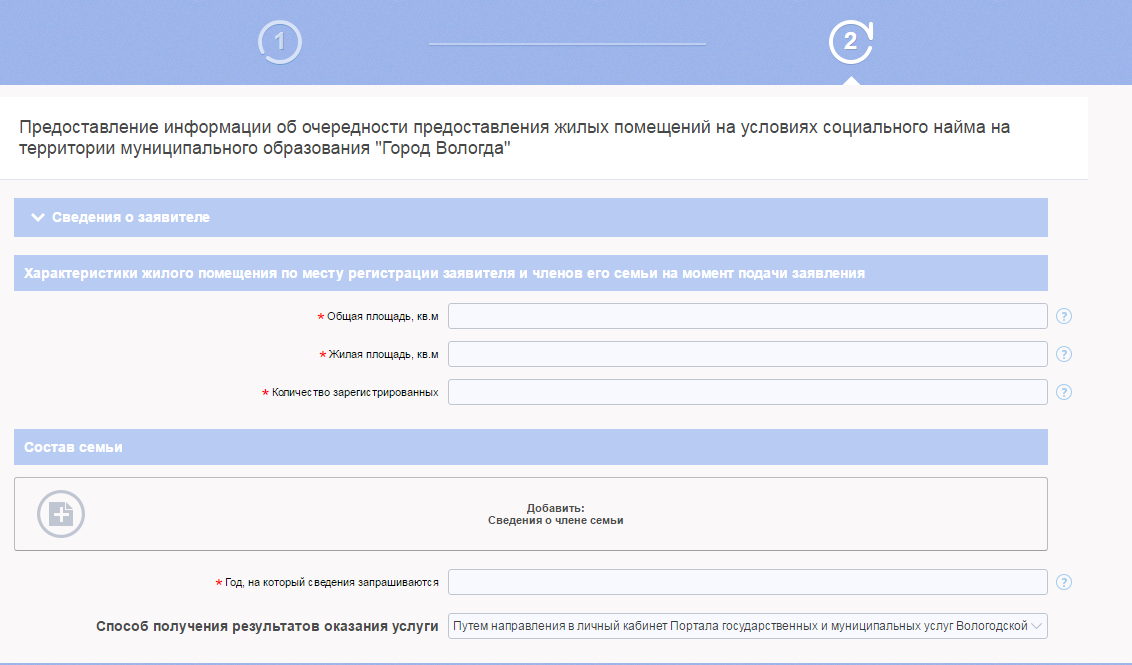Open help icon beside the year field
Image resolution: width=1132 pixels, height=665 pixels.
(x=1064, y=582)
